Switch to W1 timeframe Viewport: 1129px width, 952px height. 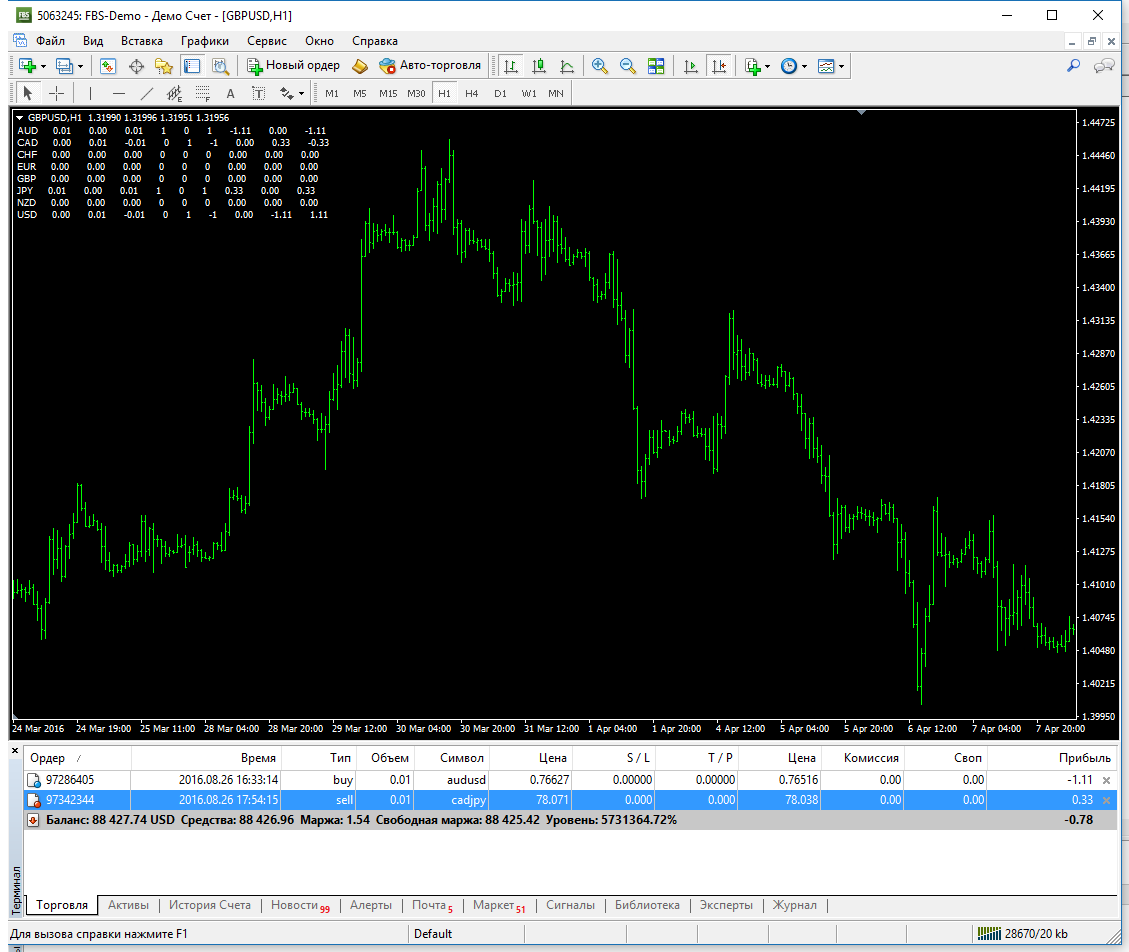pyautogui.click(x=529, y=94)
